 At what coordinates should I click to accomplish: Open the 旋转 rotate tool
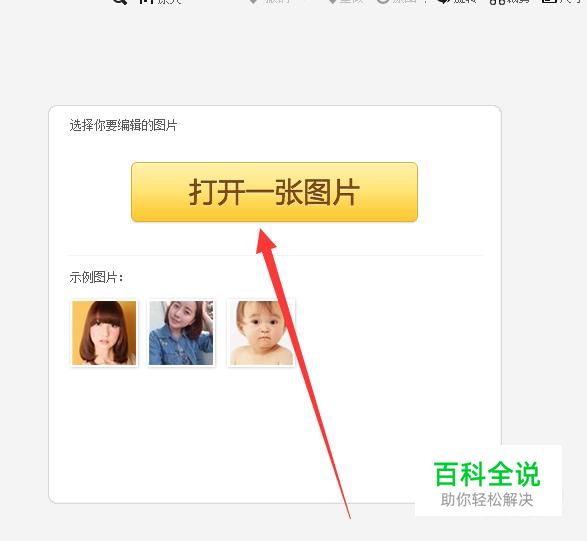[457, 1]
